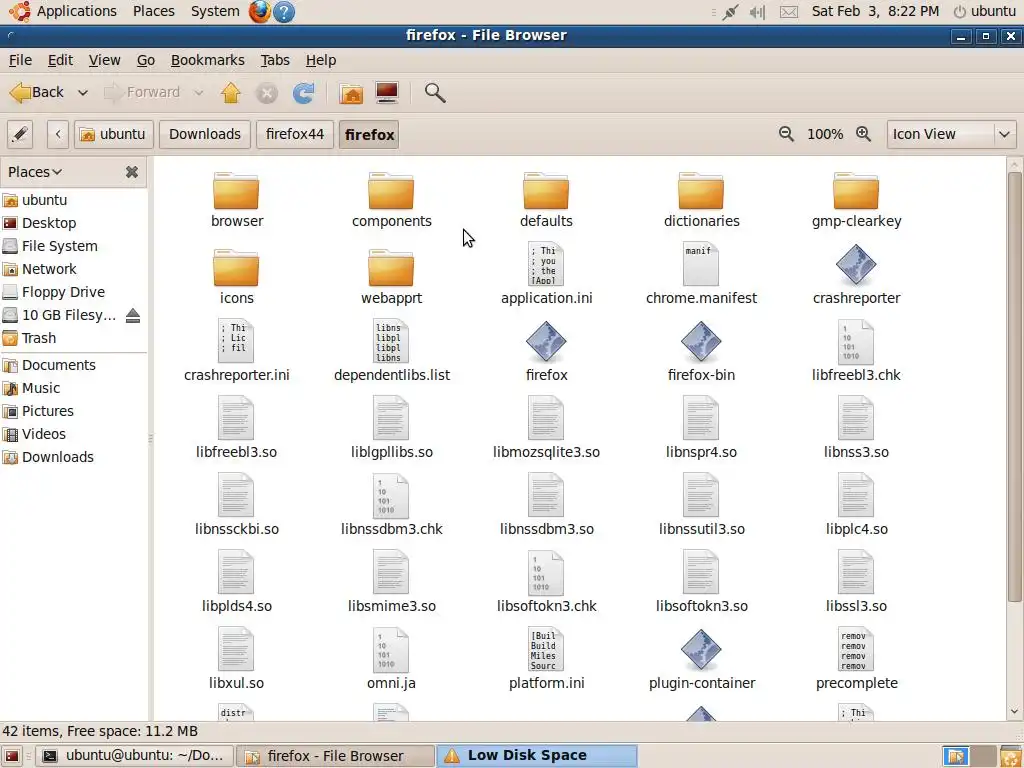The image size is (1024, 768).
Task: Click the volume icon in top panel
Action: tap(757, 12)
